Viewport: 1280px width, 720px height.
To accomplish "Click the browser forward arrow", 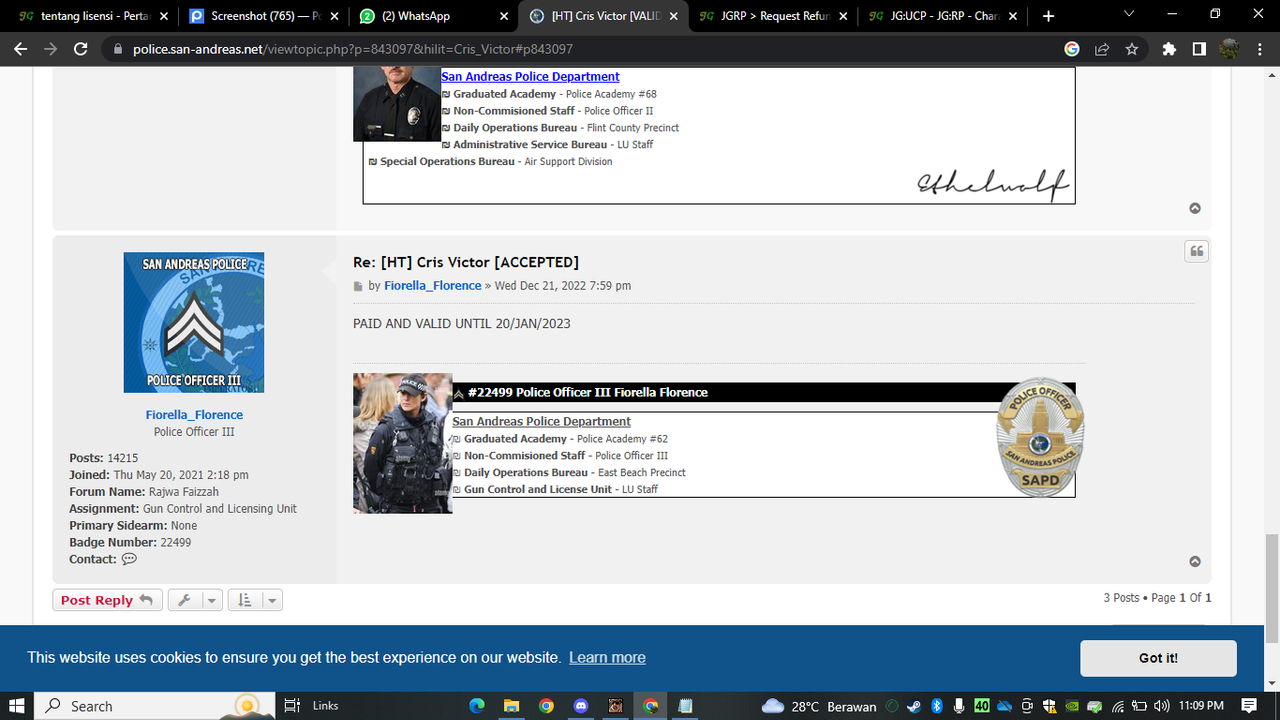I will (x=50, y=49).
